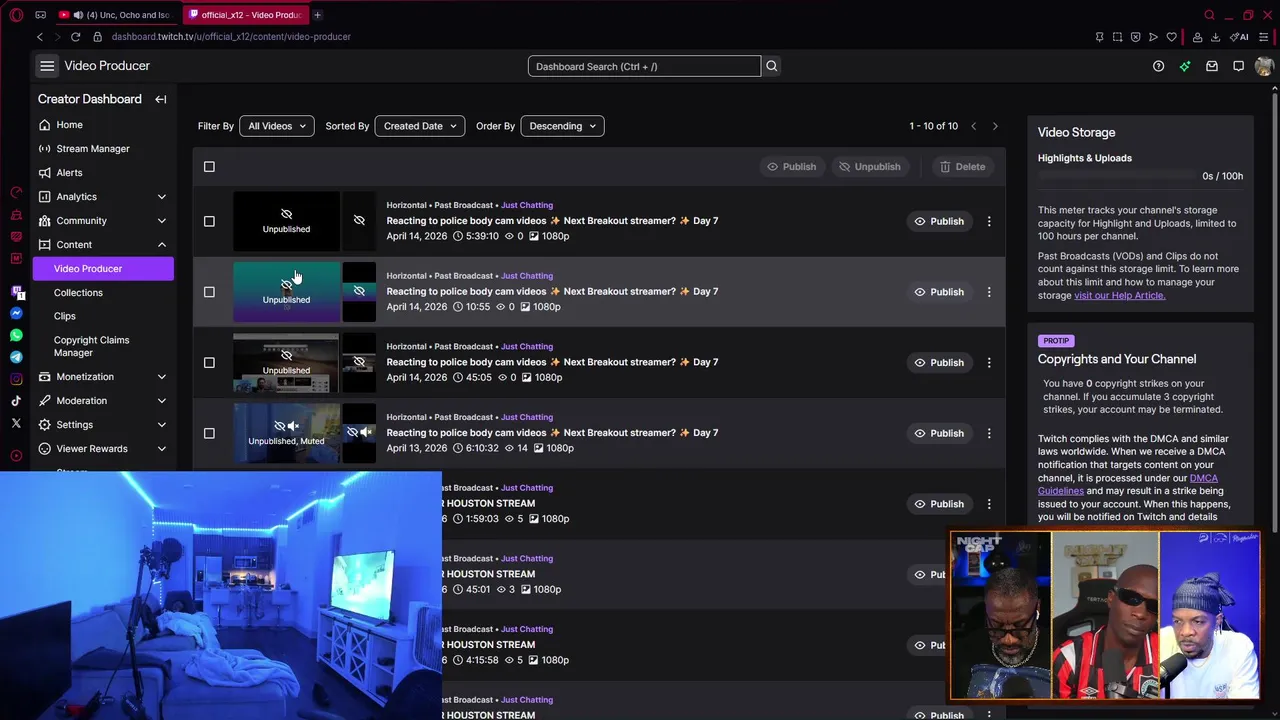Open WhatsApp in Opera sidebar
The image size is (1280, 720).
[16, 335]
